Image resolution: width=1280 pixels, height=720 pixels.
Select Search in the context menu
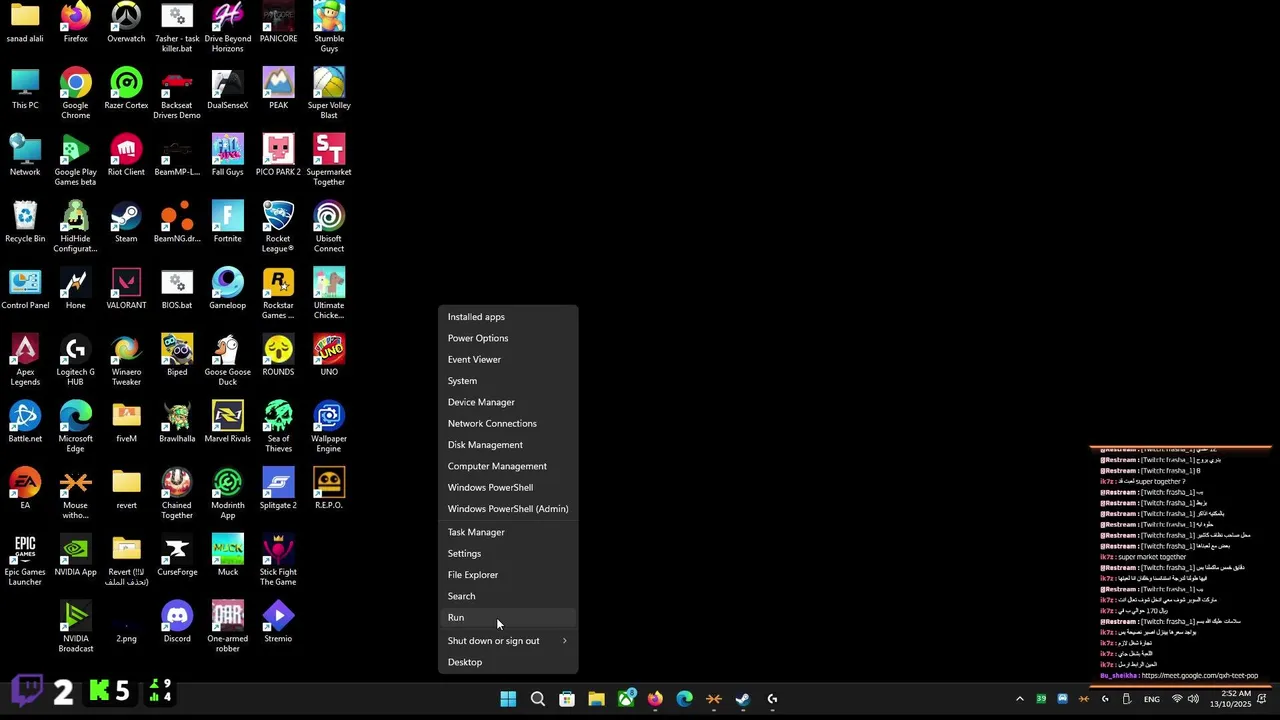pos(508,596)
